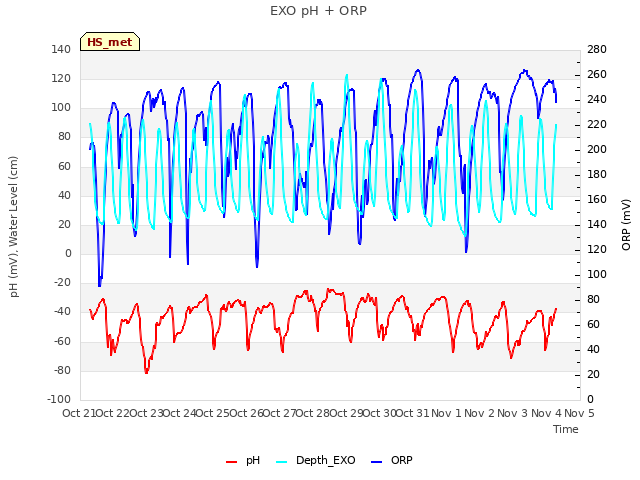Toggle the pH series in legend
The image size is (640, 480).
(x=243, y=460)
